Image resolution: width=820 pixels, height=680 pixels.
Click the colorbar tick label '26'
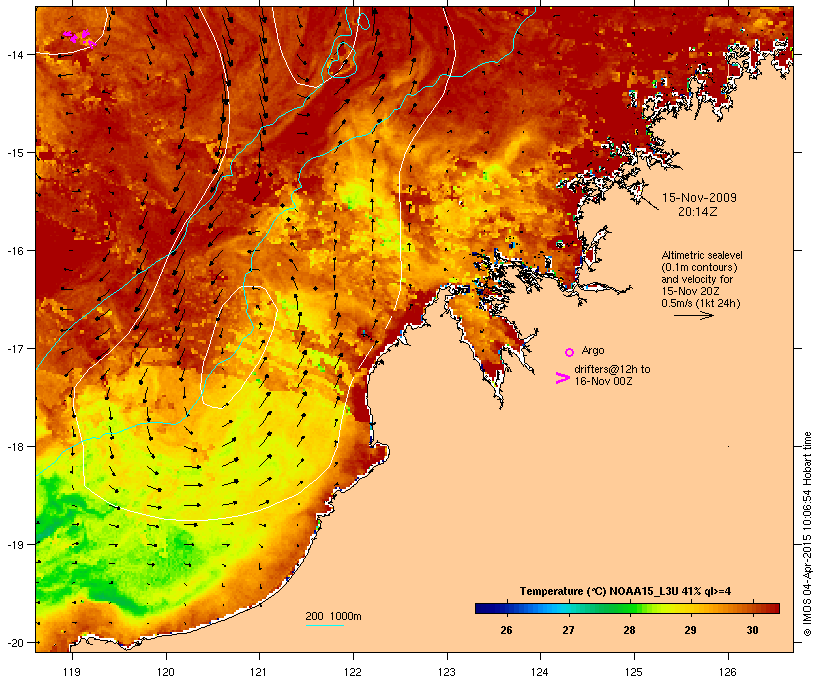506,630
